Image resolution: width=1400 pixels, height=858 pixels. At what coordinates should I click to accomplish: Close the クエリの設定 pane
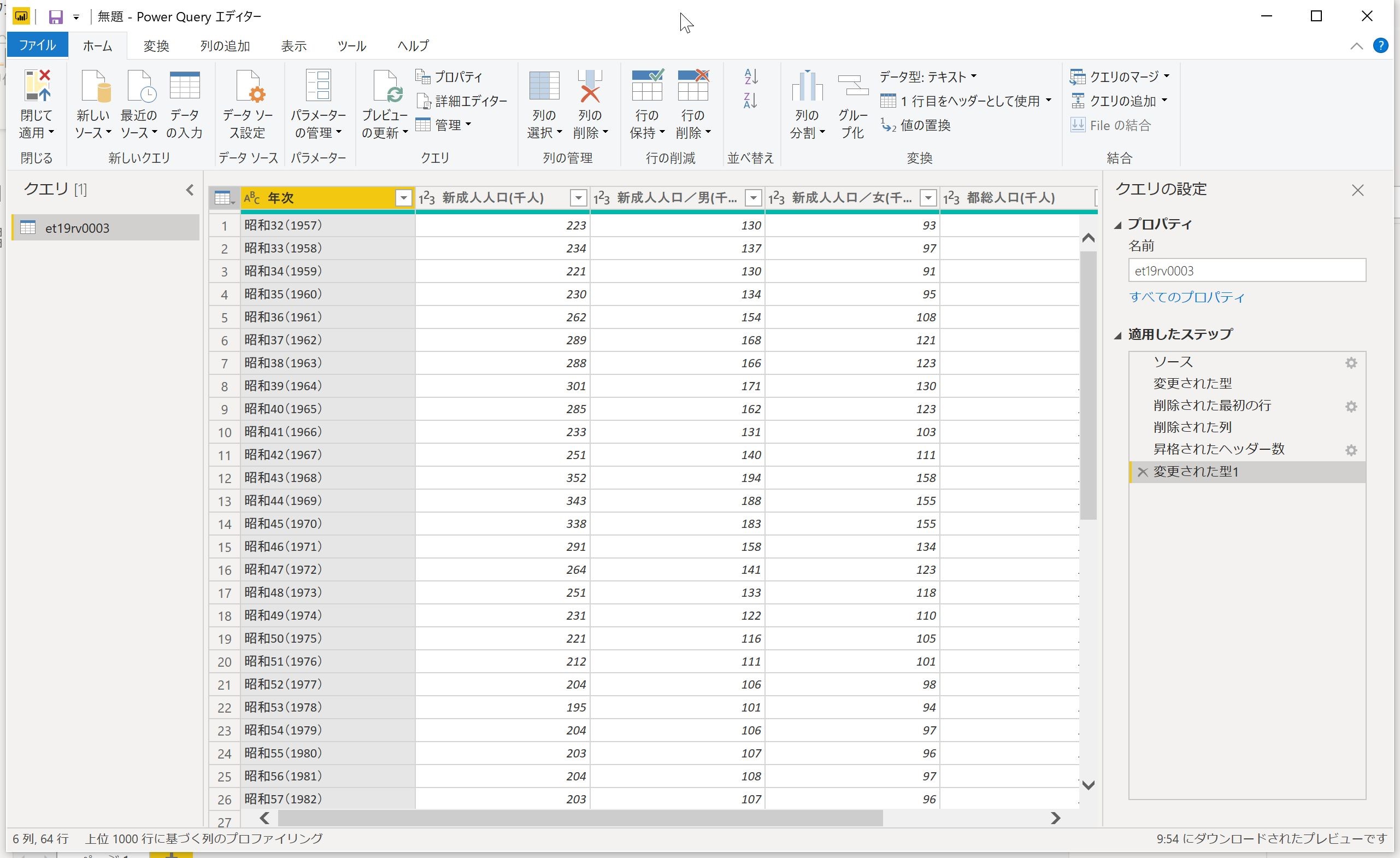(x=1357, y=190)
